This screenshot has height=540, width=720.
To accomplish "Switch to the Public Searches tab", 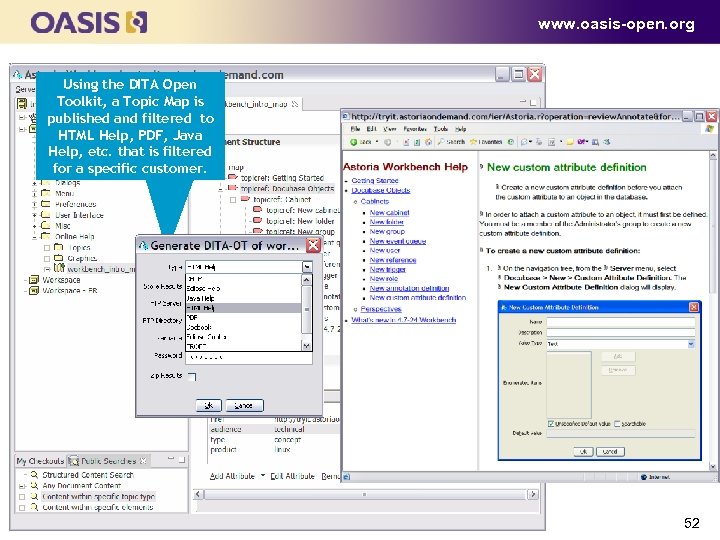I will [108, 461].
